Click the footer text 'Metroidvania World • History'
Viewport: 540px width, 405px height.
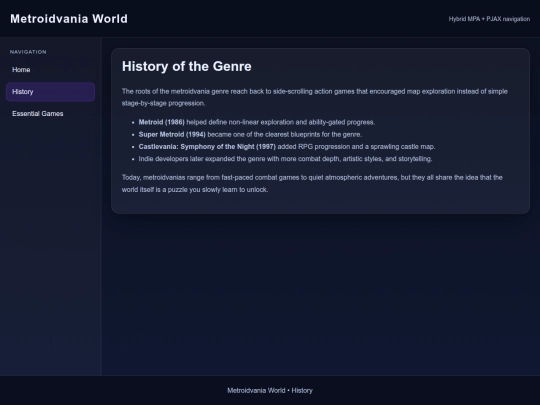[x=270, y=391]
